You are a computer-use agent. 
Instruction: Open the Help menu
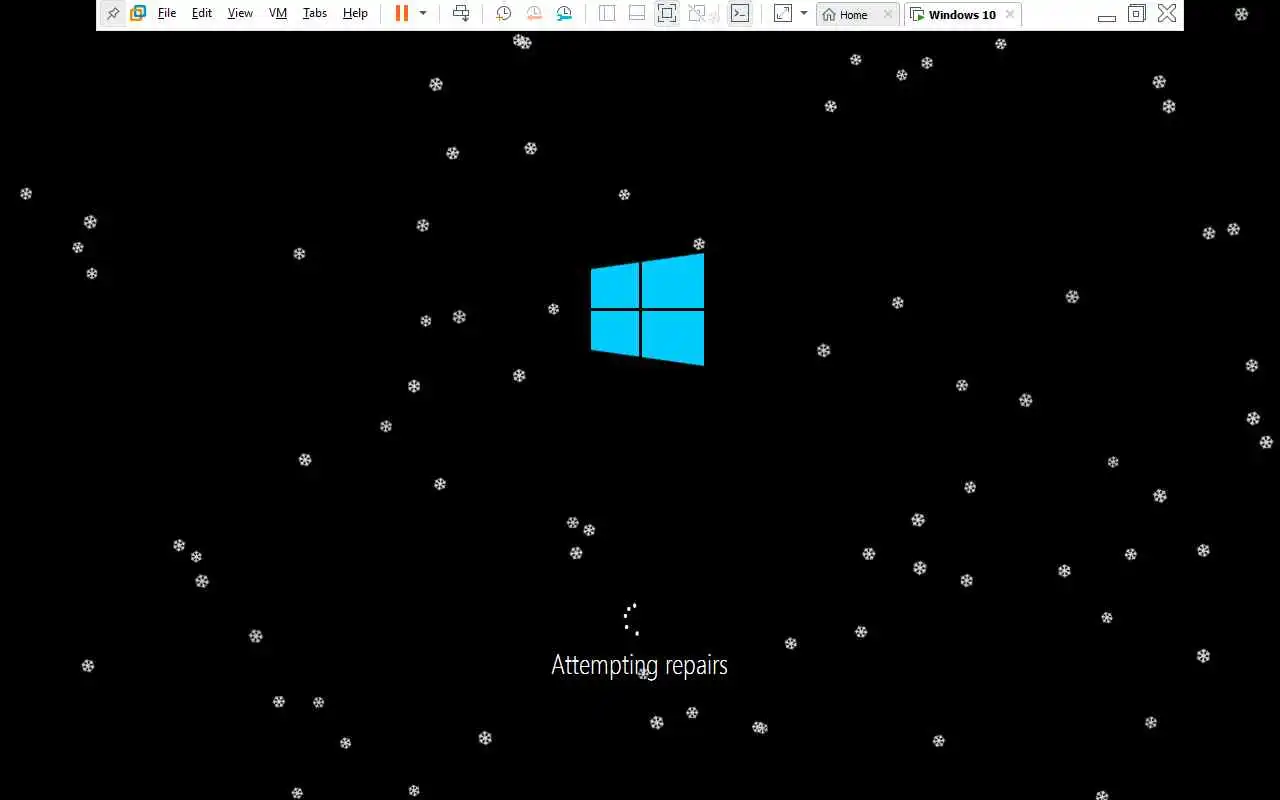355,14
